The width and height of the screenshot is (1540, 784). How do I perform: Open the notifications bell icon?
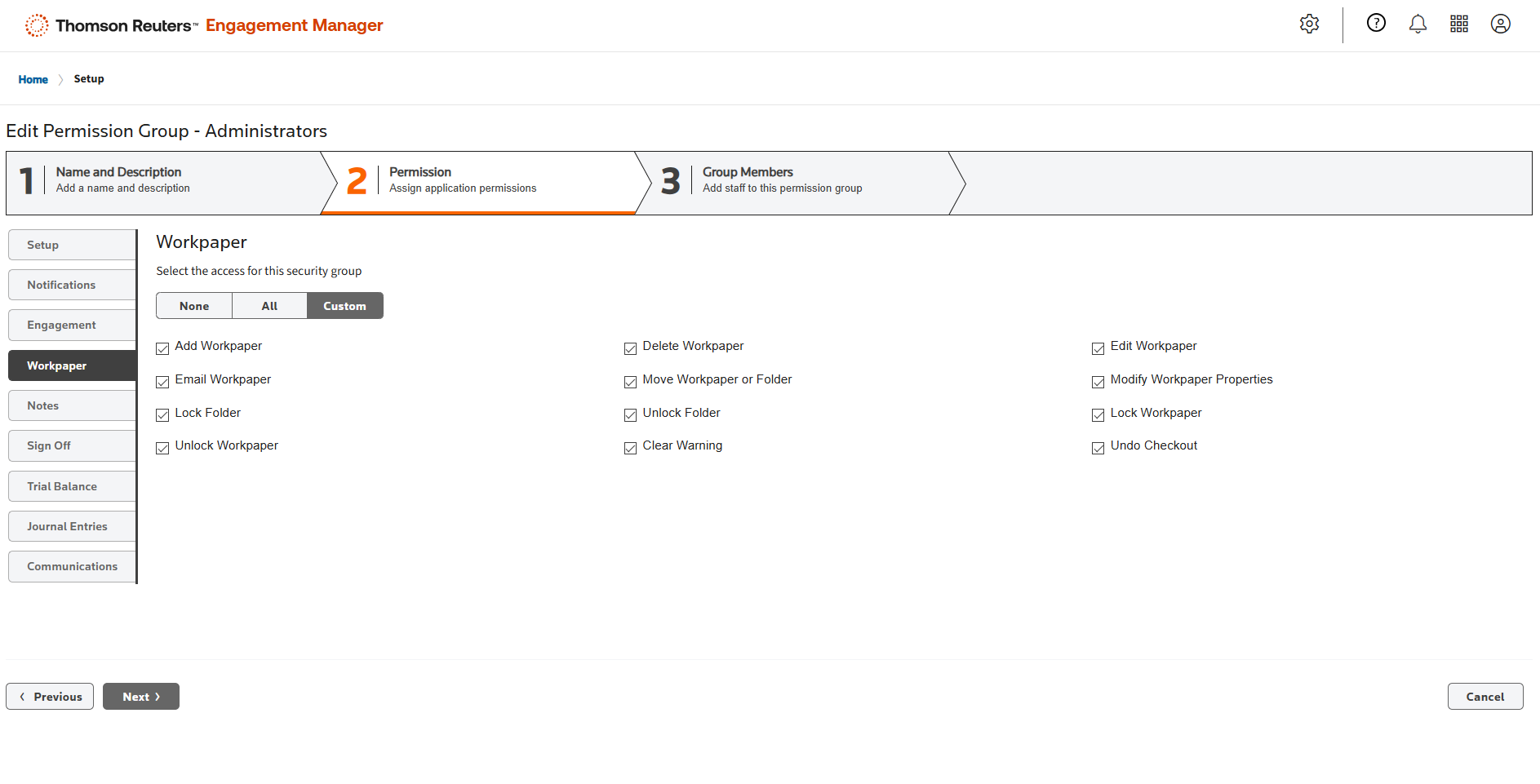(x=1418, y=24)
